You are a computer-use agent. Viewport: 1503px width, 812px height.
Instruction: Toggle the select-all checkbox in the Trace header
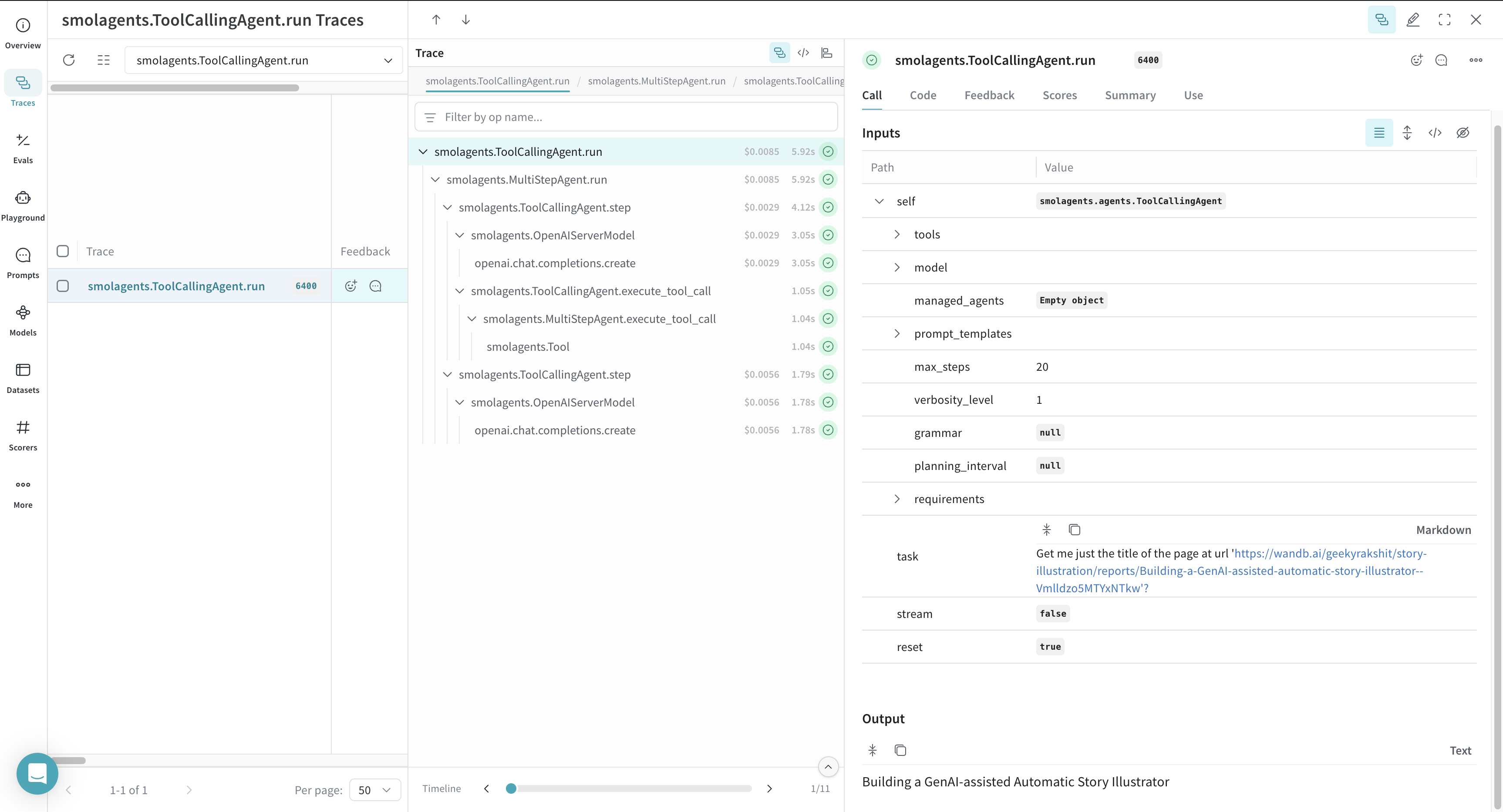(62, 251)
